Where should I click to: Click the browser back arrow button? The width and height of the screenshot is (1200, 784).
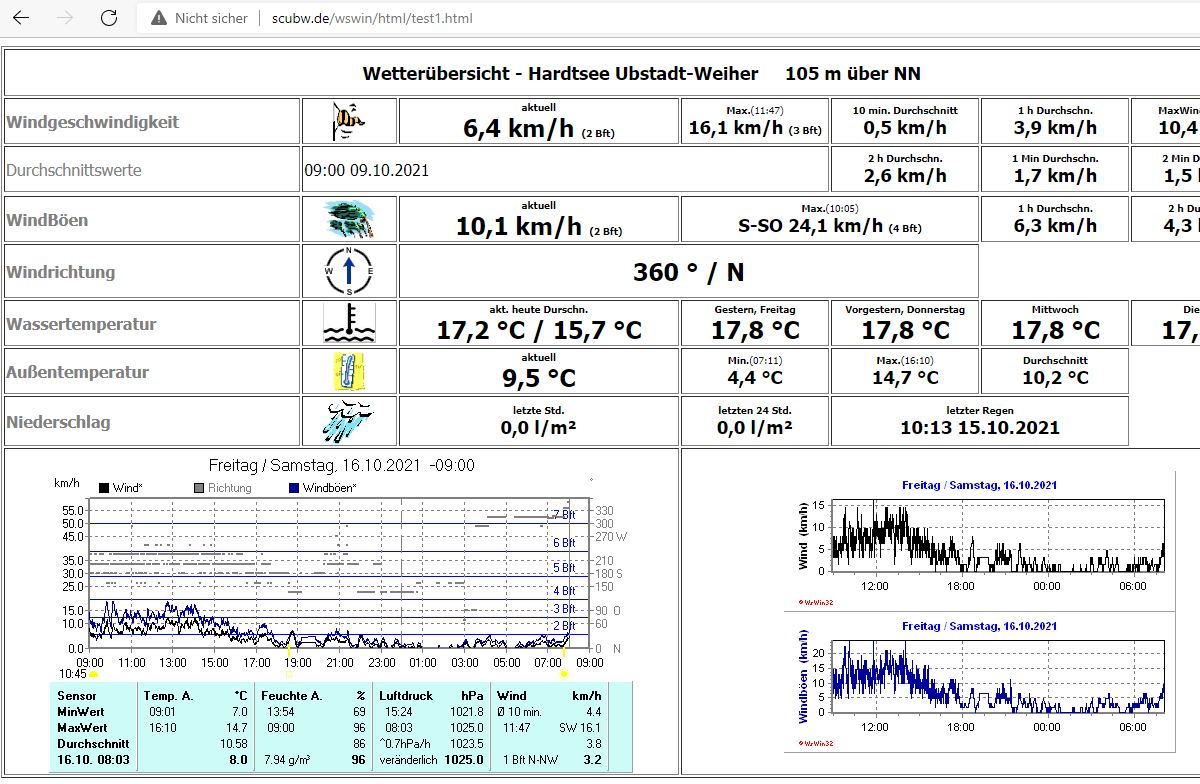(20, 18)
